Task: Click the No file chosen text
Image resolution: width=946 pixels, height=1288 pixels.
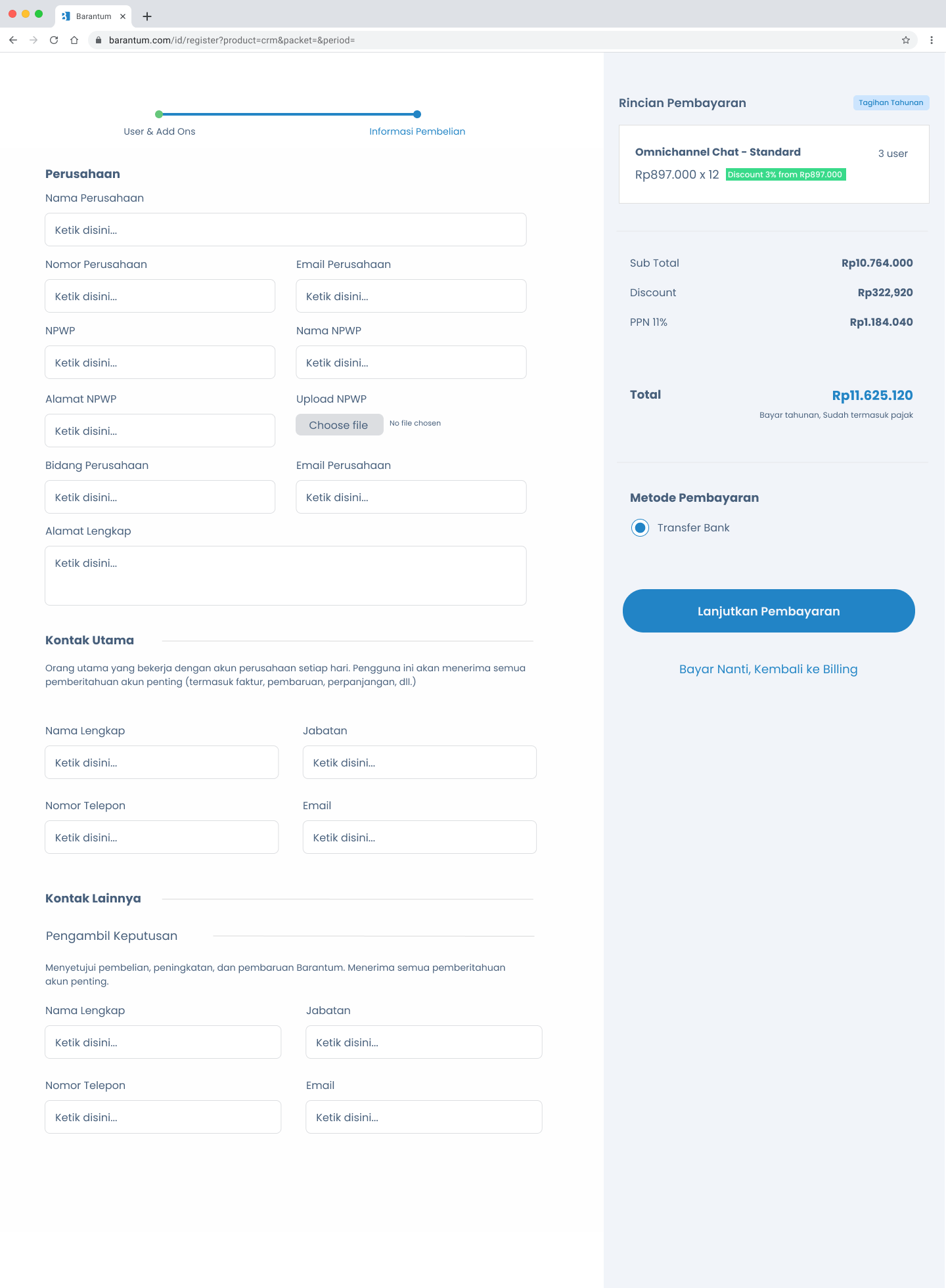Action: [x=415, y=423]
